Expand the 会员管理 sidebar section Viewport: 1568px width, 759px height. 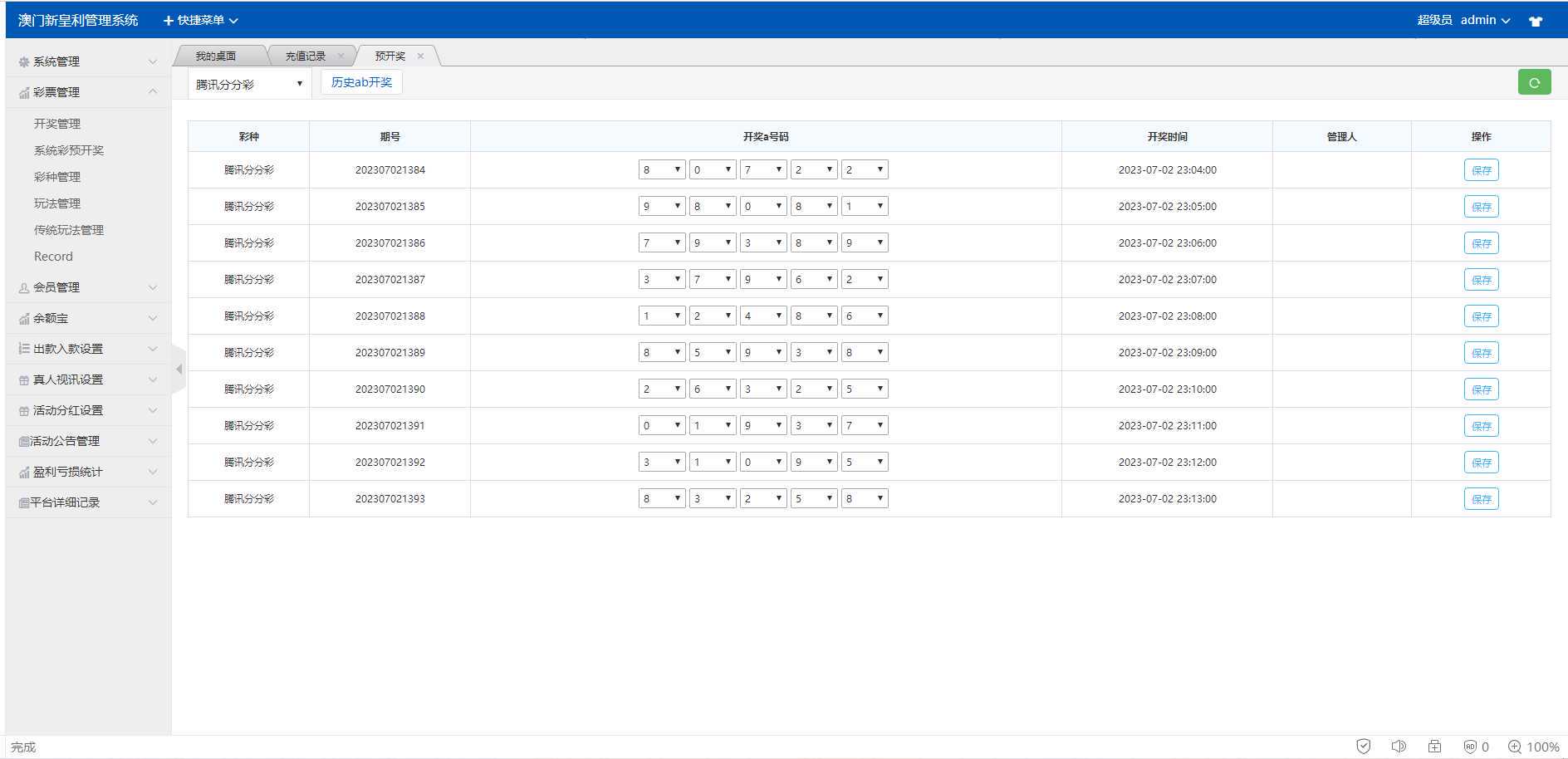[88, 287]
